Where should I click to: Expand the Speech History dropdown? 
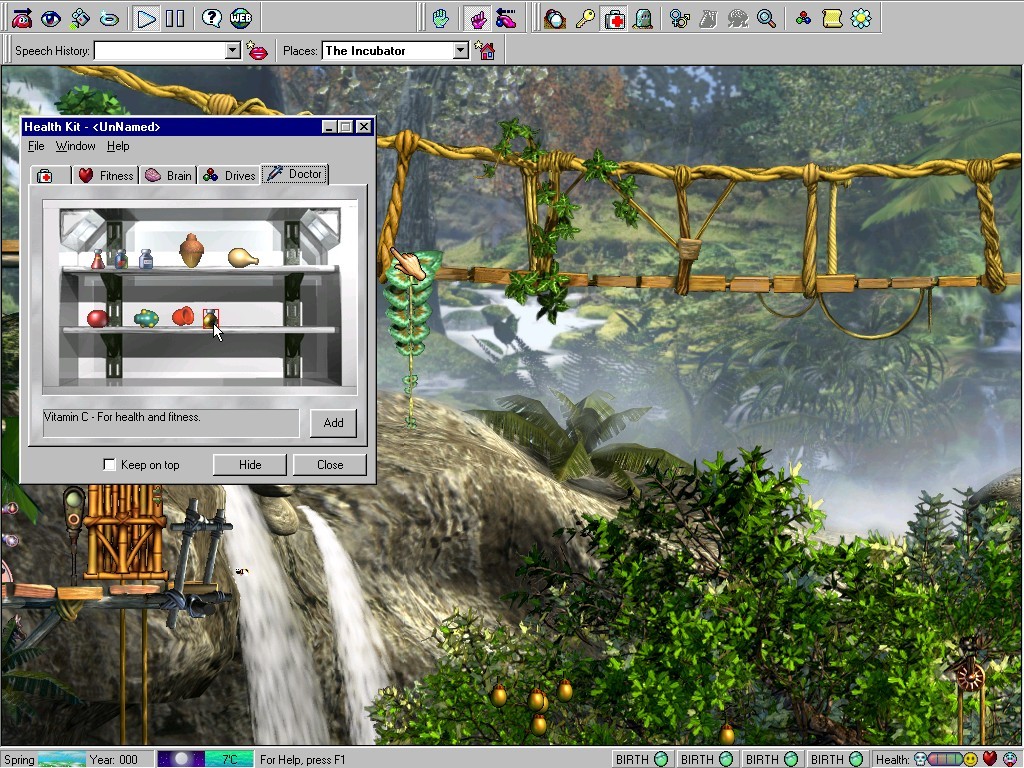232,51
